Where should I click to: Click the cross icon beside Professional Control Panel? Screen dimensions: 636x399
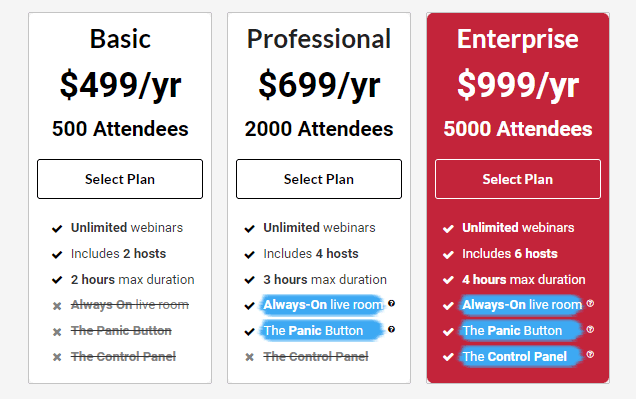[x=249, y=357]
